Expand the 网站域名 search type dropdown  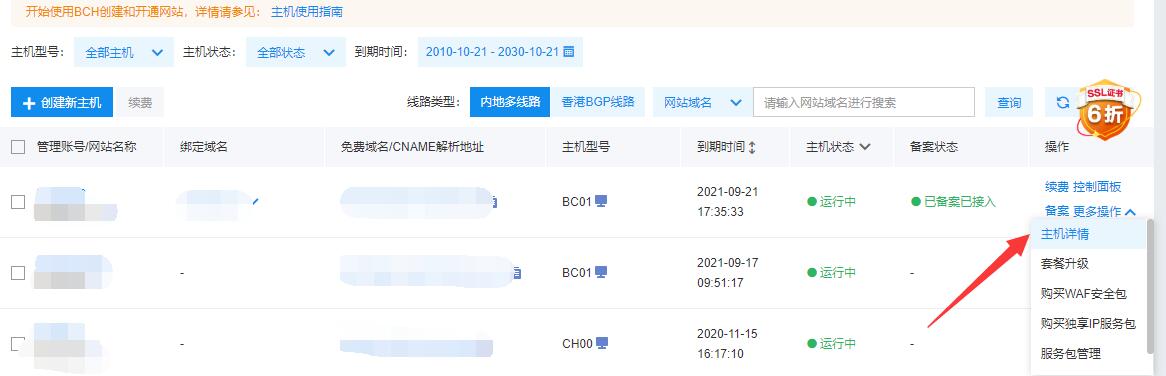coord(703,103)
